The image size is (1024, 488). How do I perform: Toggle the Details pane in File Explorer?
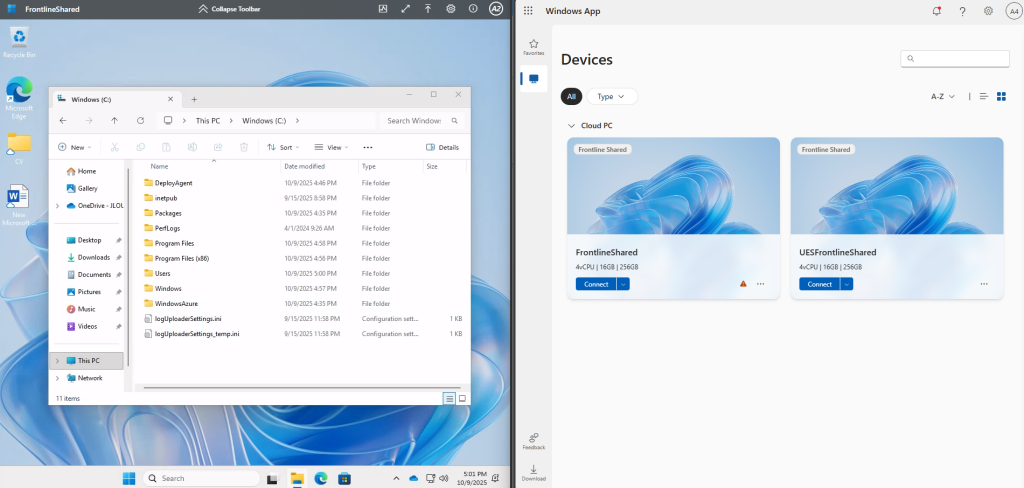[442, 147]
